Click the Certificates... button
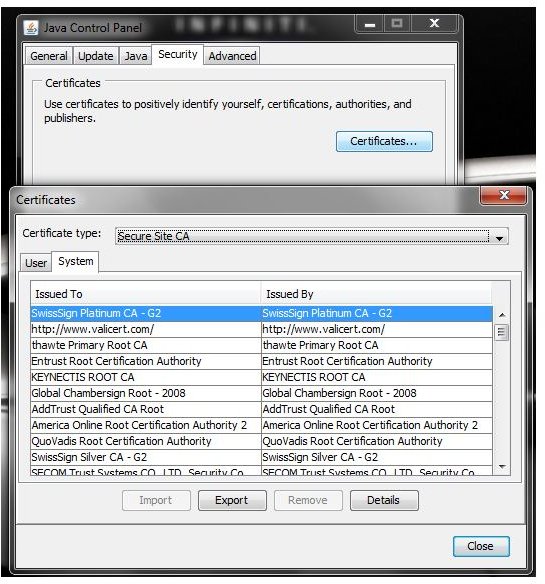The width and height of the screenshot is (545, 584). pyautogui.click(x=384, y=141)
